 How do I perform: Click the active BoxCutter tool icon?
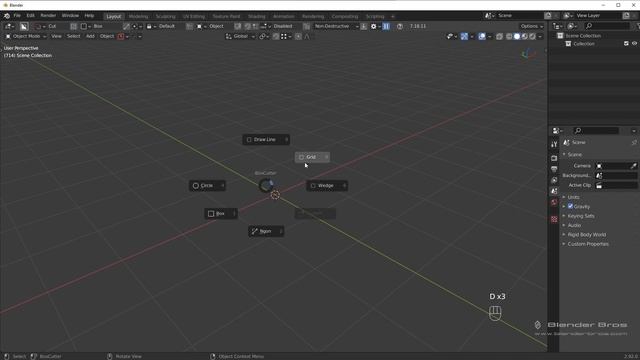pyautogui.click(x=24, y=27)
